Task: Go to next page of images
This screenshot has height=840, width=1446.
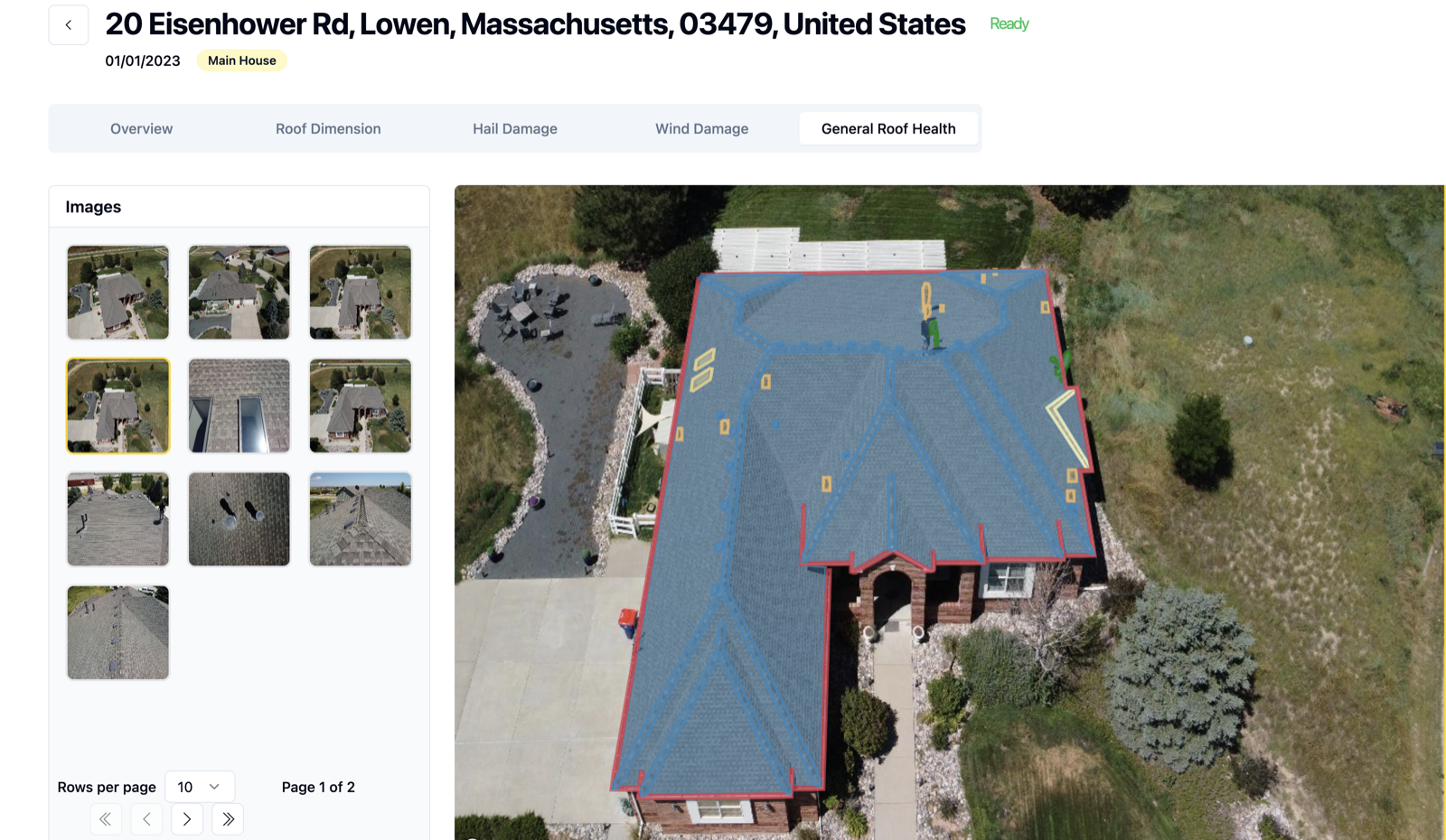Action: 187,819
